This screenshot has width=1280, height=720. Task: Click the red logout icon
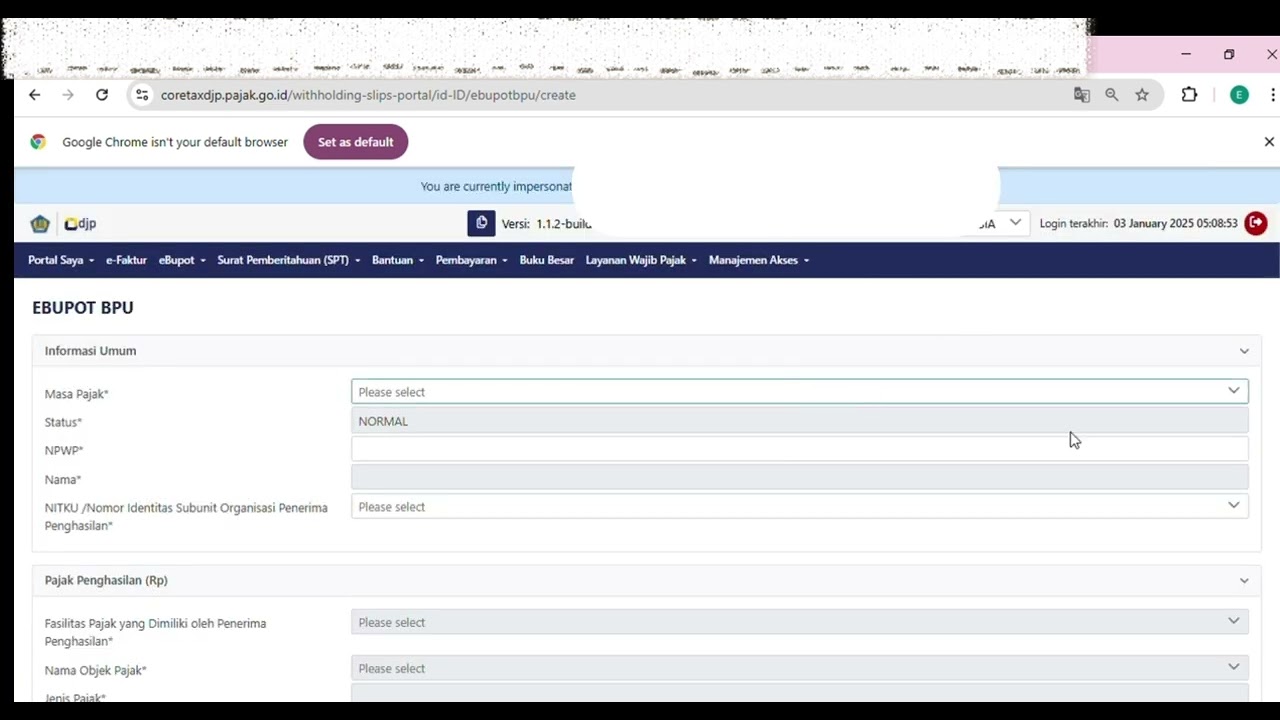1256,223
